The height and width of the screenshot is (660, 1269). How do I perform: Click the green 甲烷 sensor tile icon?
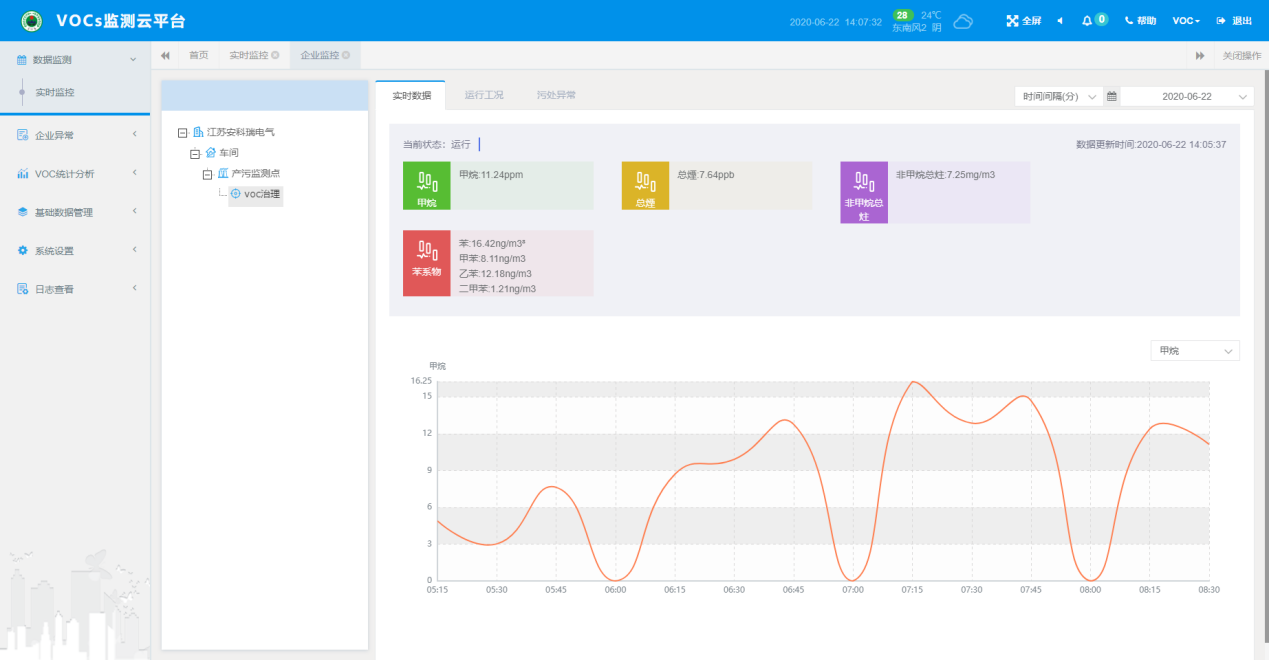click(x=426, y=186)
